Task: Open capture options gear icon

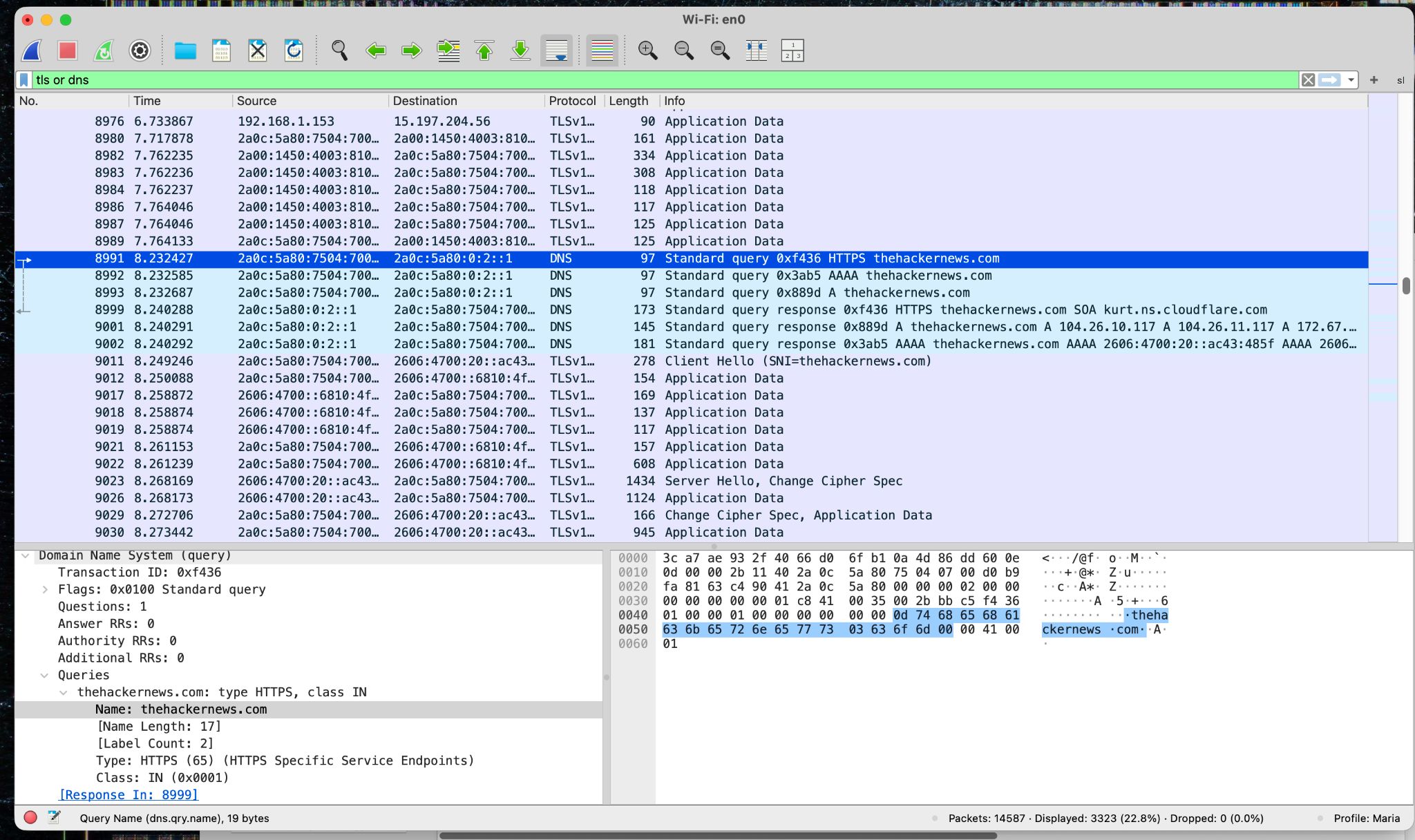Action: point(140,50)
